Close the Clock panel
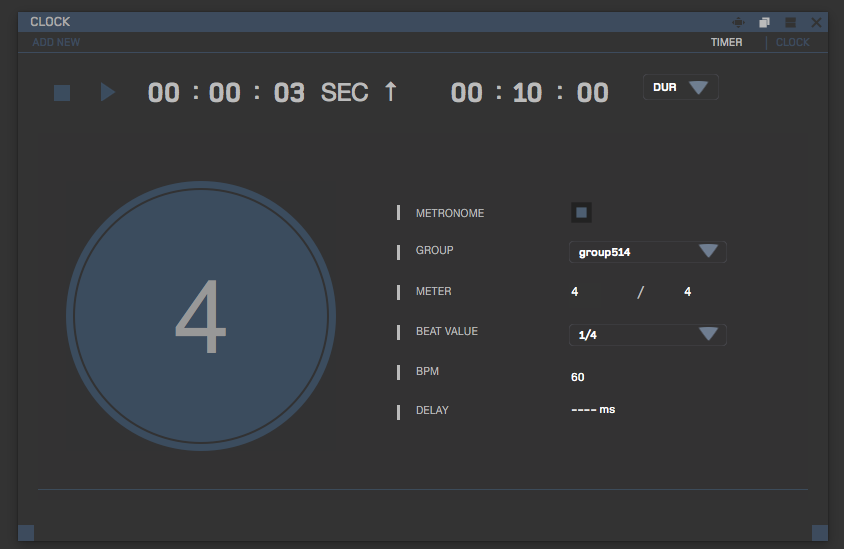 coord(816,22)
